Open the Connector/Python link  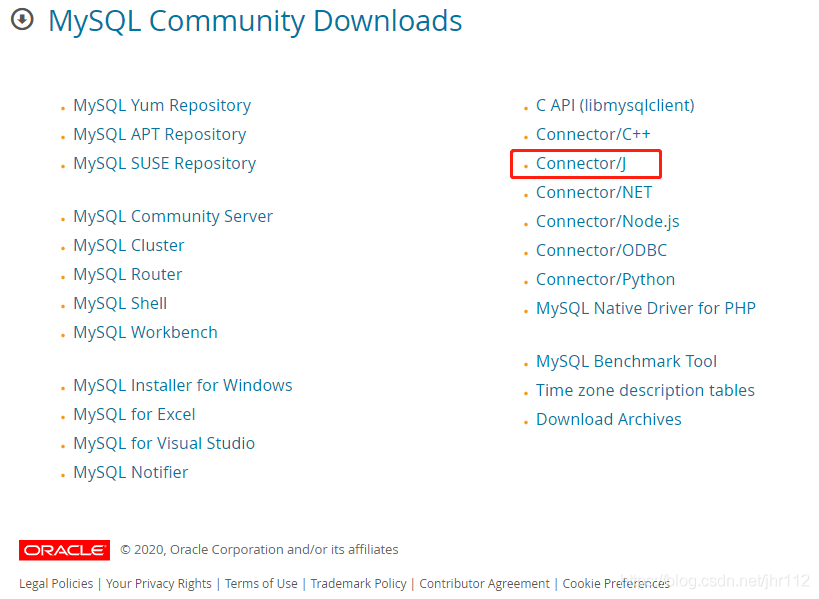pos(605,279)
